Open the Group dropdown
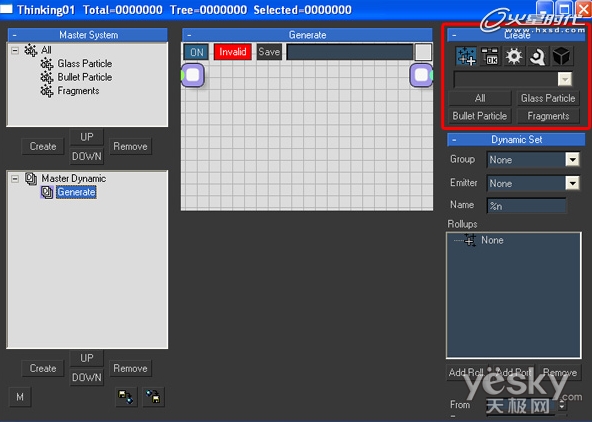592x422 pixels. 572,160
